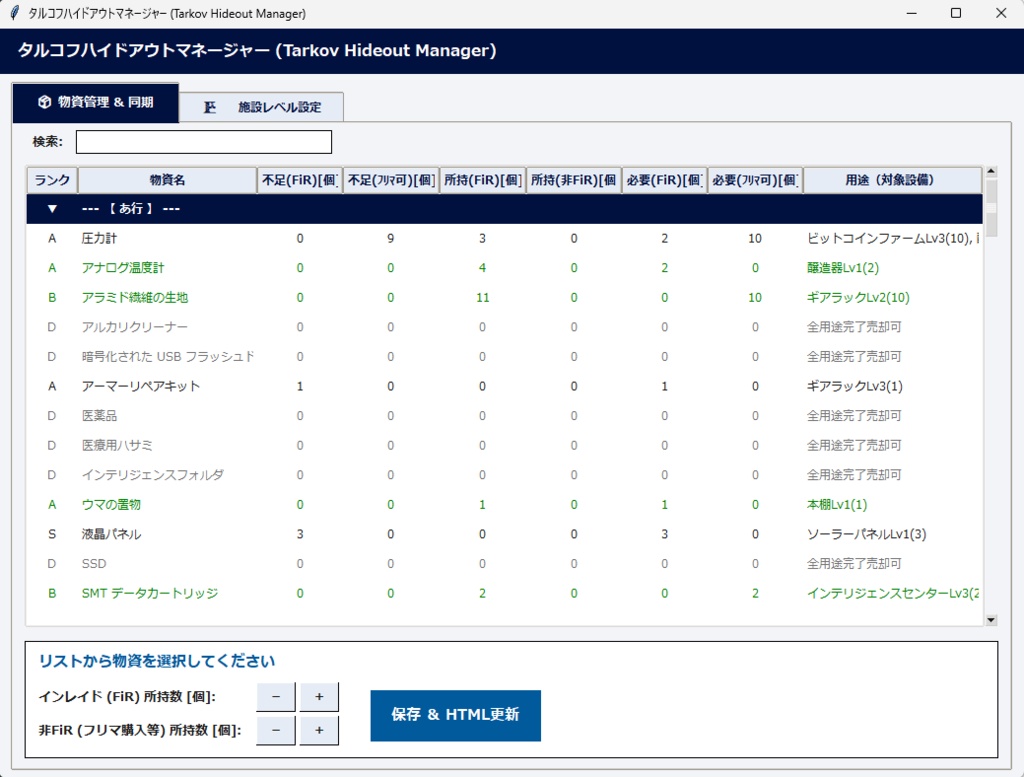The image size is (1024, 777).
Task: Increase 非FiR 所持数 with plus button
Action: point(319,730)
